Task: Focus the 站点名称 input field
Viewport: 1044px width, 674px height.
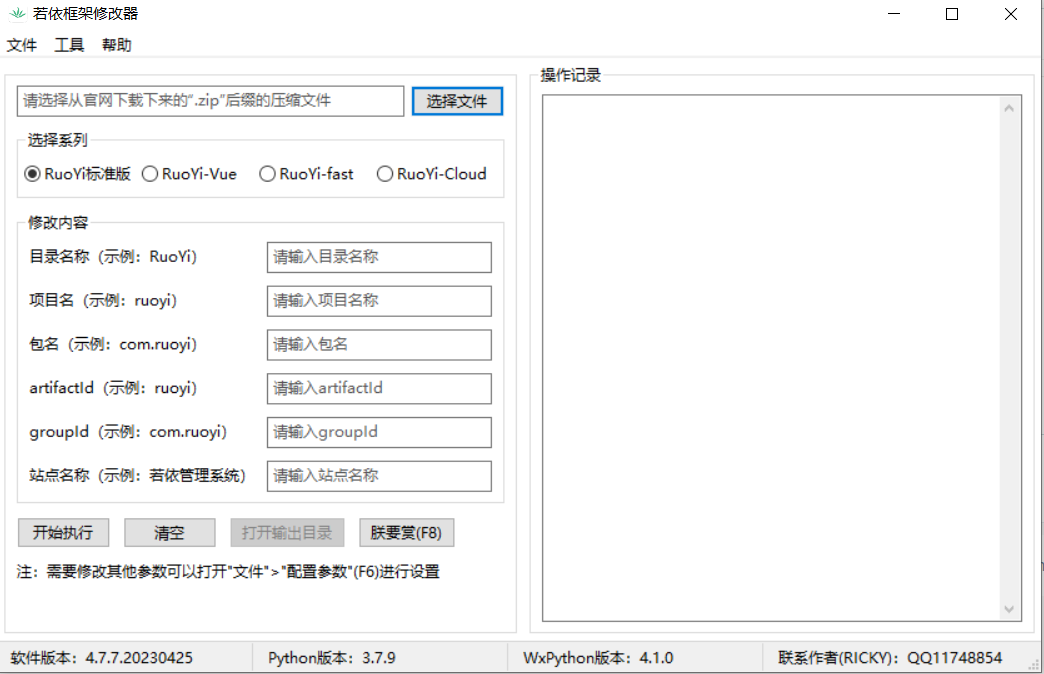Action: tap(379, 476)
